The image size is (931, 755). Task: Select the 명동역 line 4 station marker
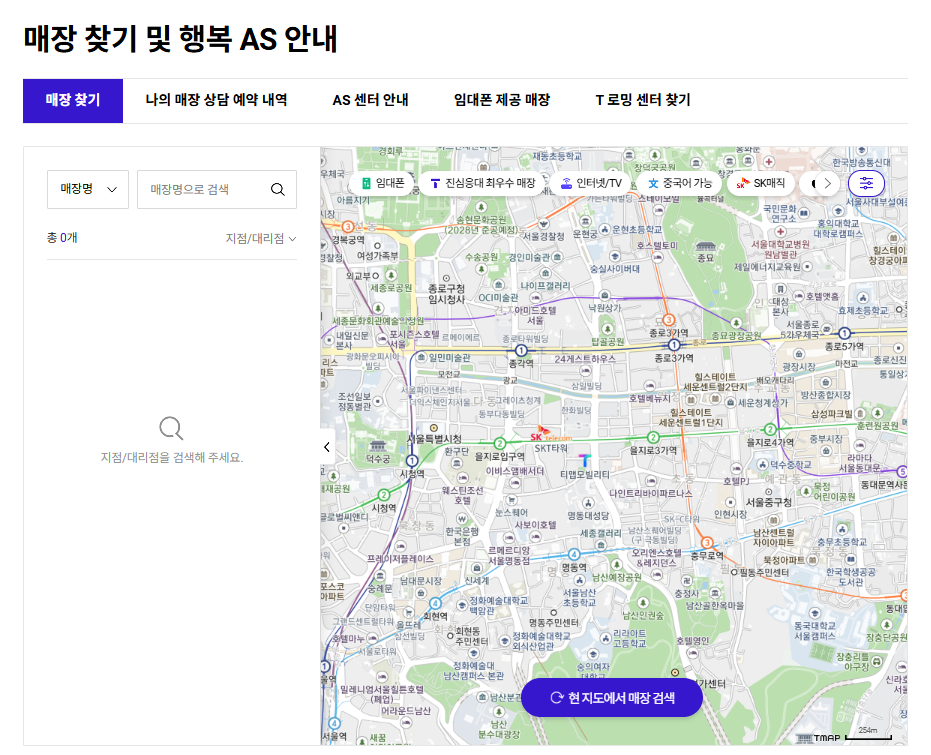pos(574,554)
